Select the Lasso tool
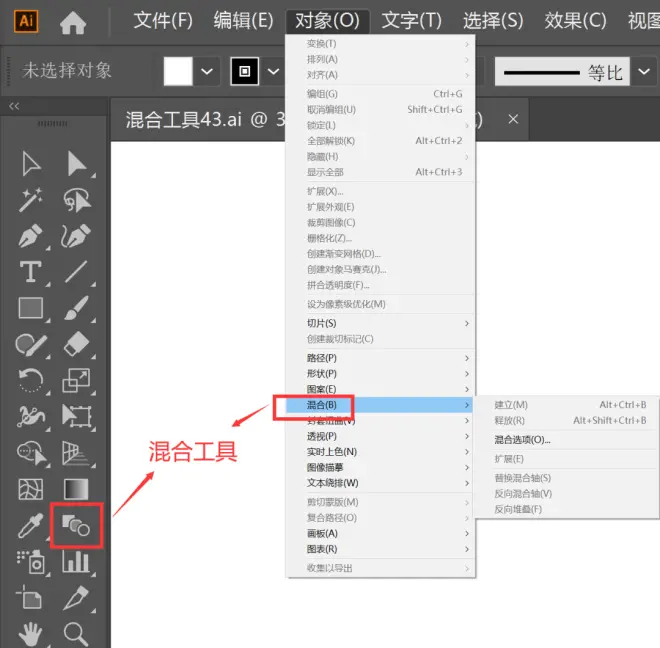Screen dimensions: 660x648 click(77, 200)
